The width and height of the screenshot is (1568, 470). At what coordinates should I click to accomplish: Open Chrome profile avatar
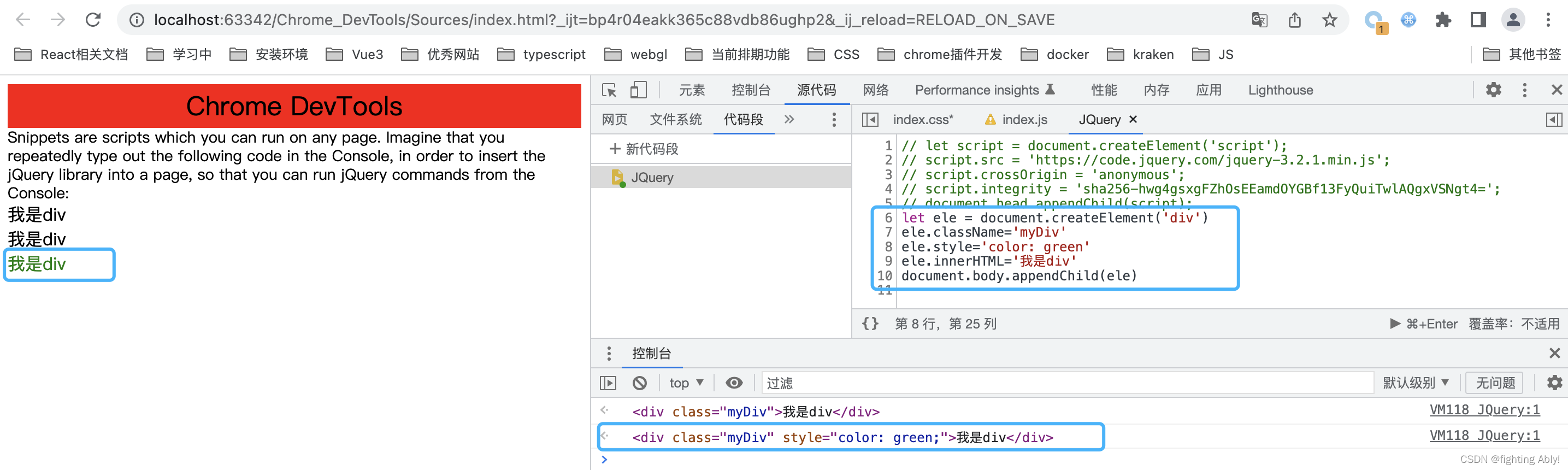1513,20
